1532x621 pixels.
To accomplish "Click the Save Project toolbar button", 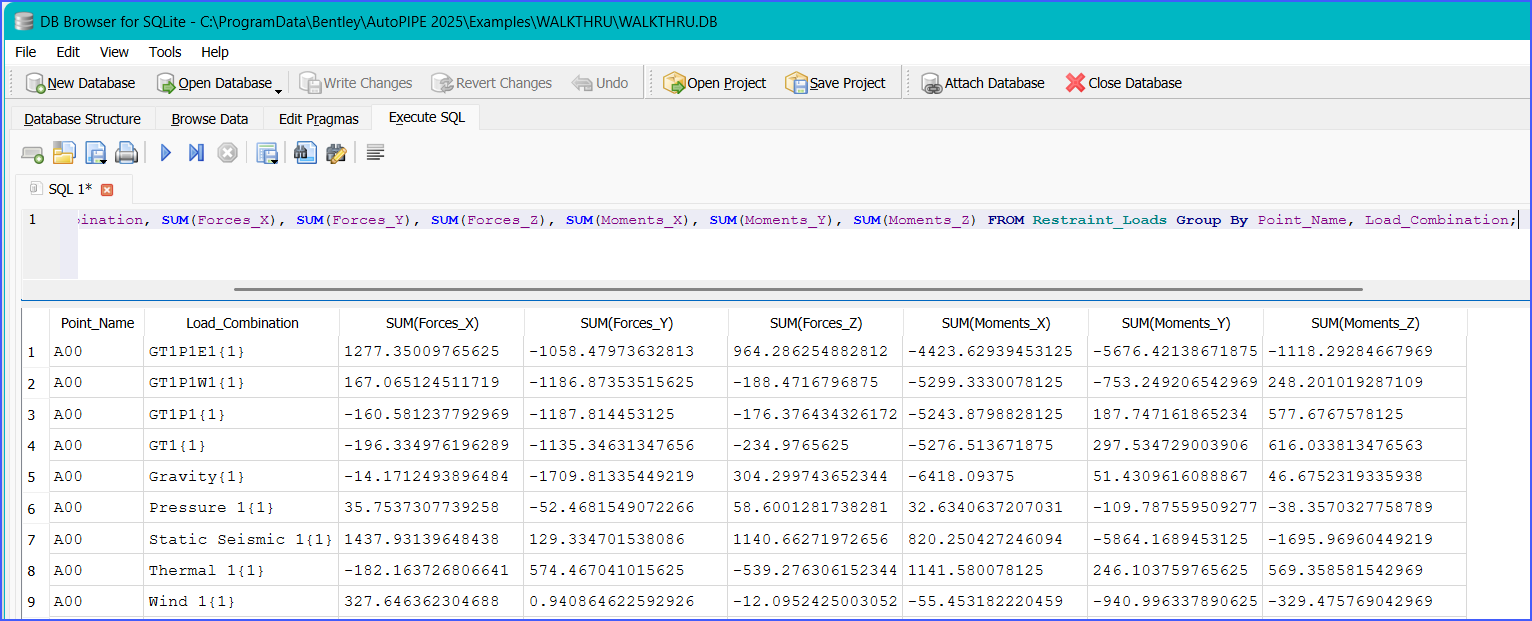I will (835, 83).
